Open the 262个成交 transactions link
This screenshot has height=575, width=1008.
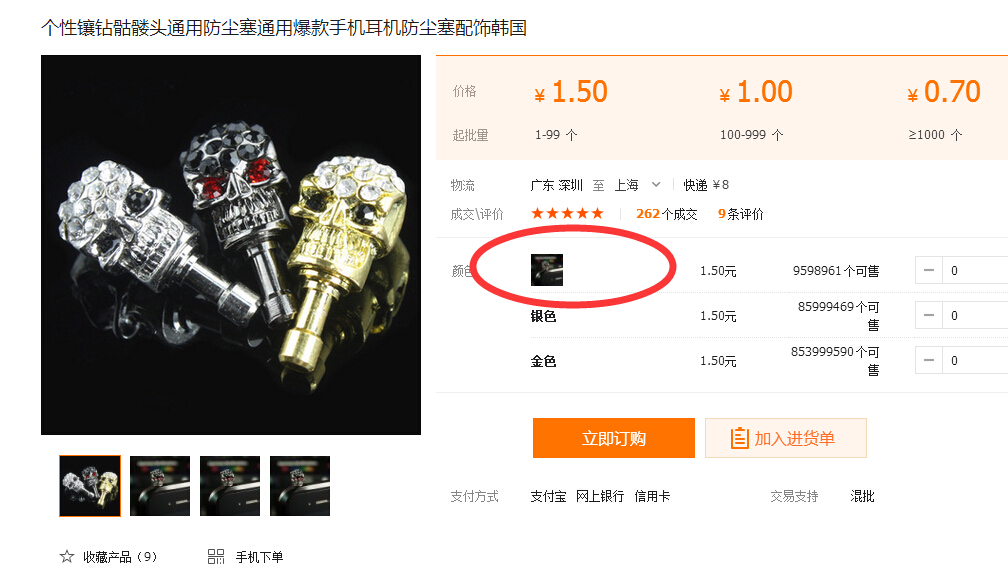click(x=667, y=214)
